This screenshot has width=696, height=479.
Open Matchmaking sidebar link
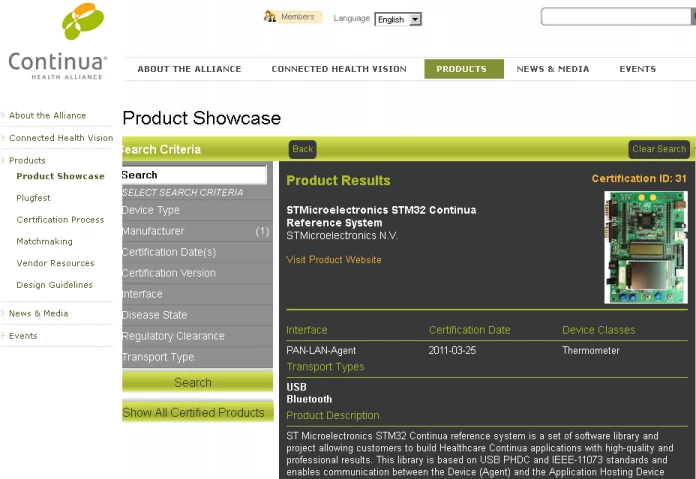click(44, 241)
